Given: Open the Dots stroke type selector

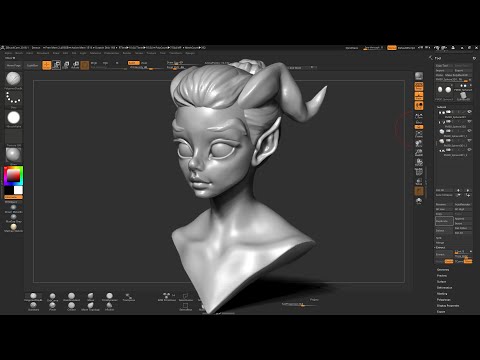Looking at the screenshot, I should (13, 98).
